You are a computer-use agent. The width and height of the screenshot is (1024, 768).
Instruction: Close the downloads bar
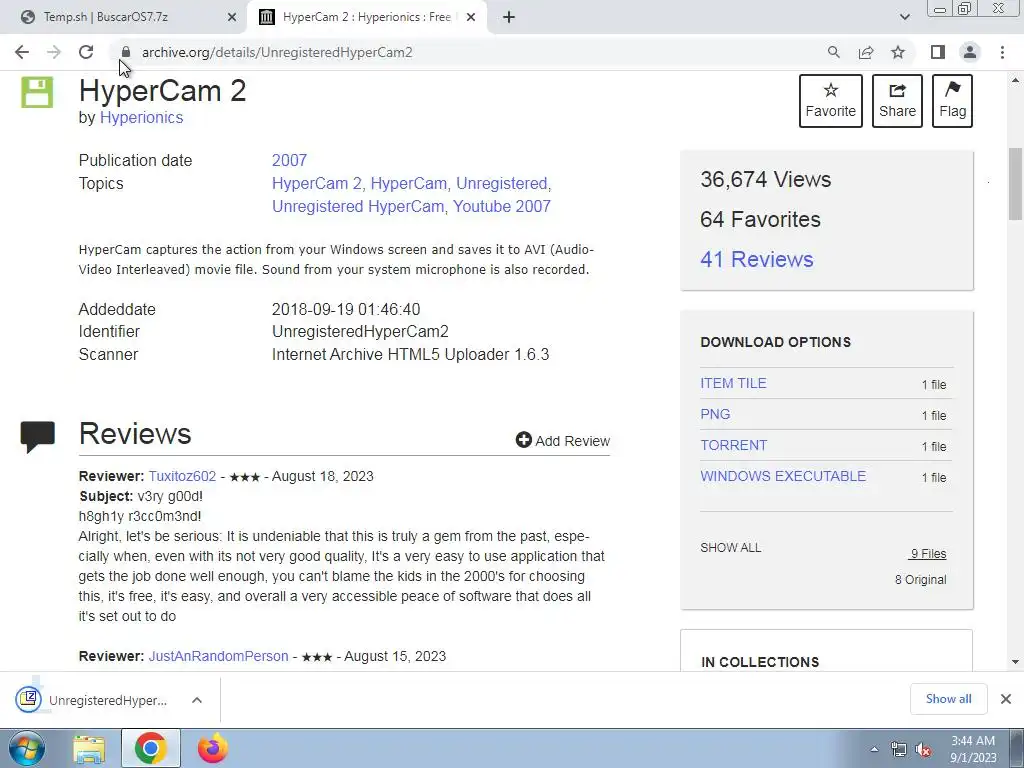pos(1006,699)
